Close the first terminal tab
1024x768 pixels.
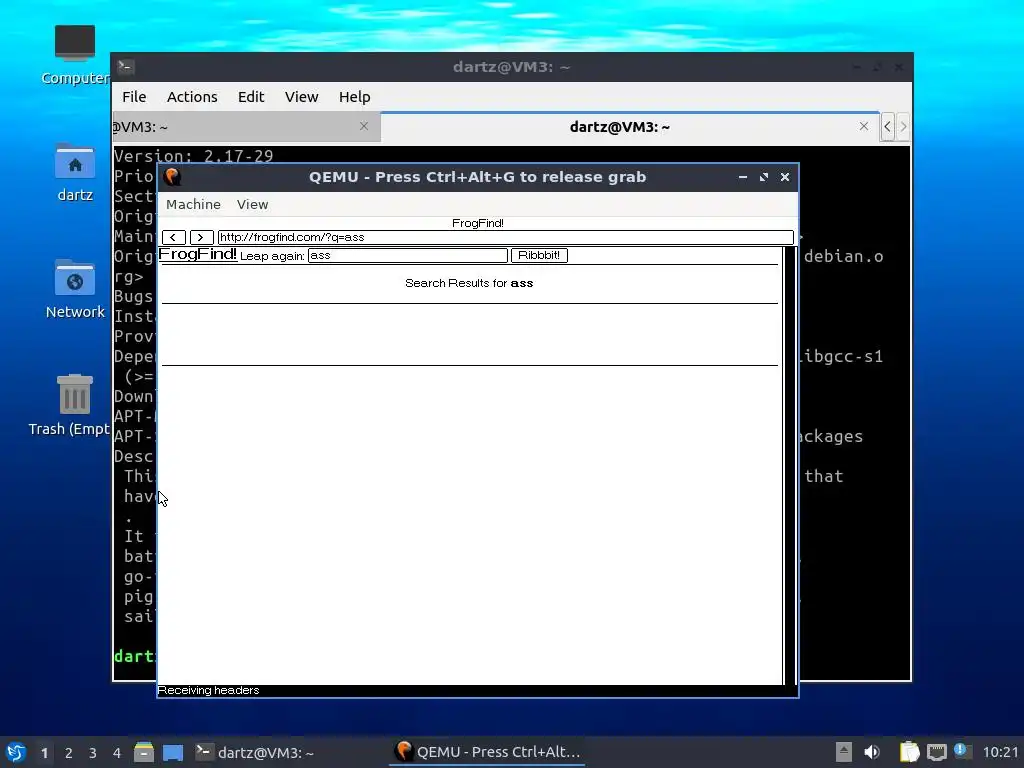click(x=364, y=126)
